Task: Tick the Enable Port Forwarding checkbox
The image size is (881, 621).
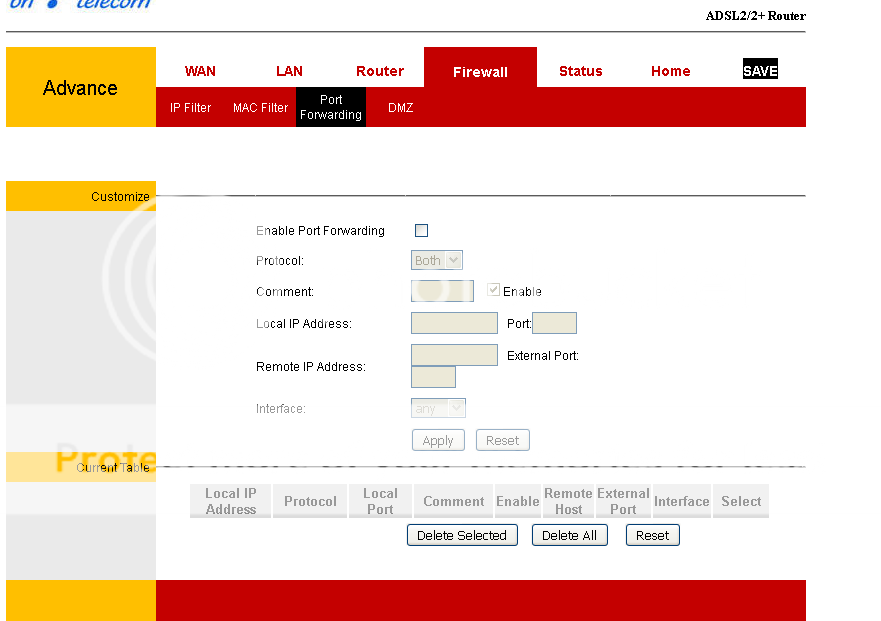Action: [421, 230]
